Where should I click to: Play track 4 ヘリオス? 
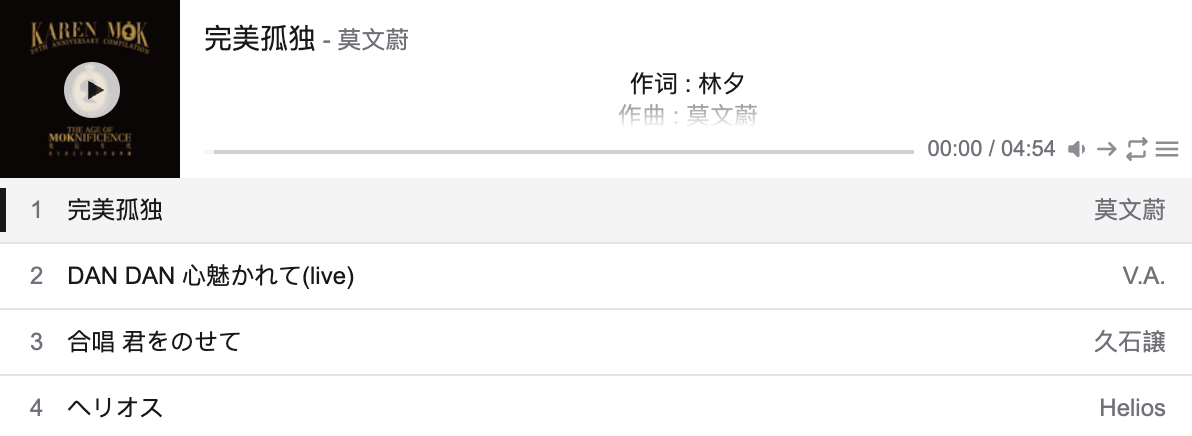pos(596,406)
